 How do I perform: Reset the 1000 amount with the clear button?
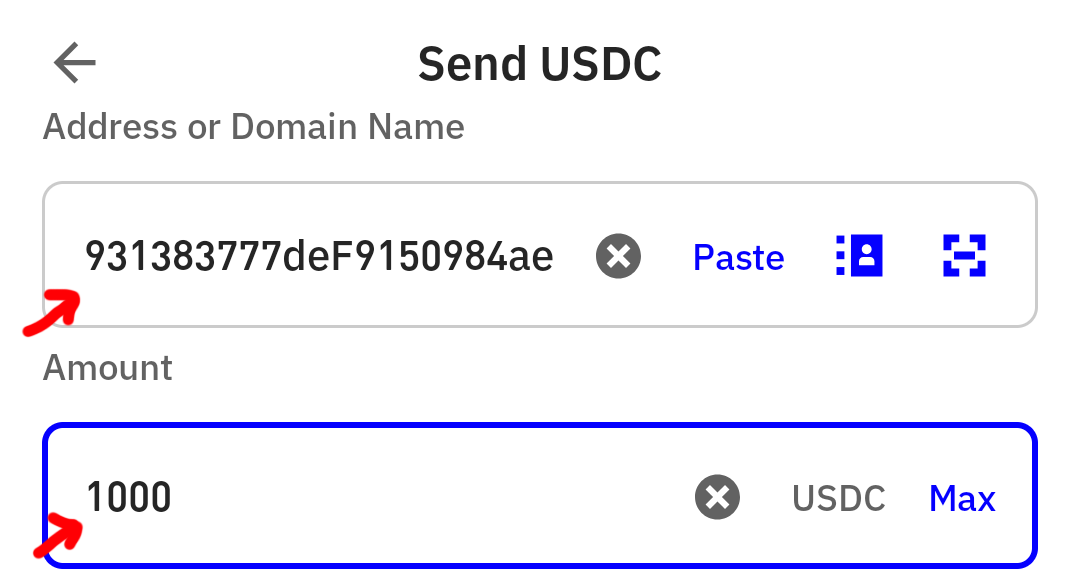point(717,497)
